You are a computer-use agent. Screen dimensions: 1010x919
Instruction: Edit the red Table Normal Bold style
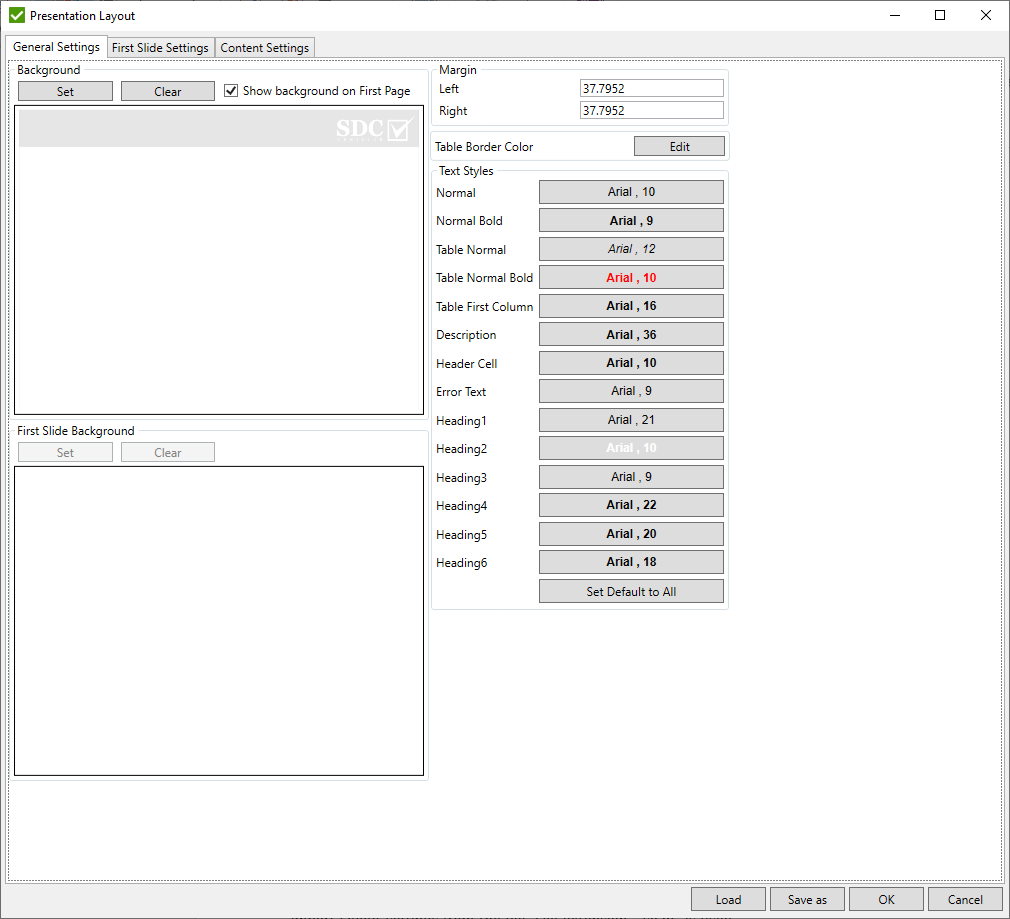click(x=631, y=277)
